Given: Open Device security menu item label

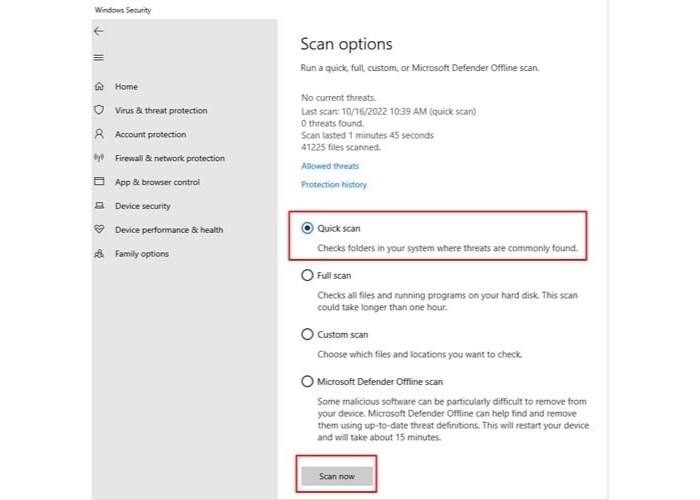Looking at the screenshot, I should 143,206.
